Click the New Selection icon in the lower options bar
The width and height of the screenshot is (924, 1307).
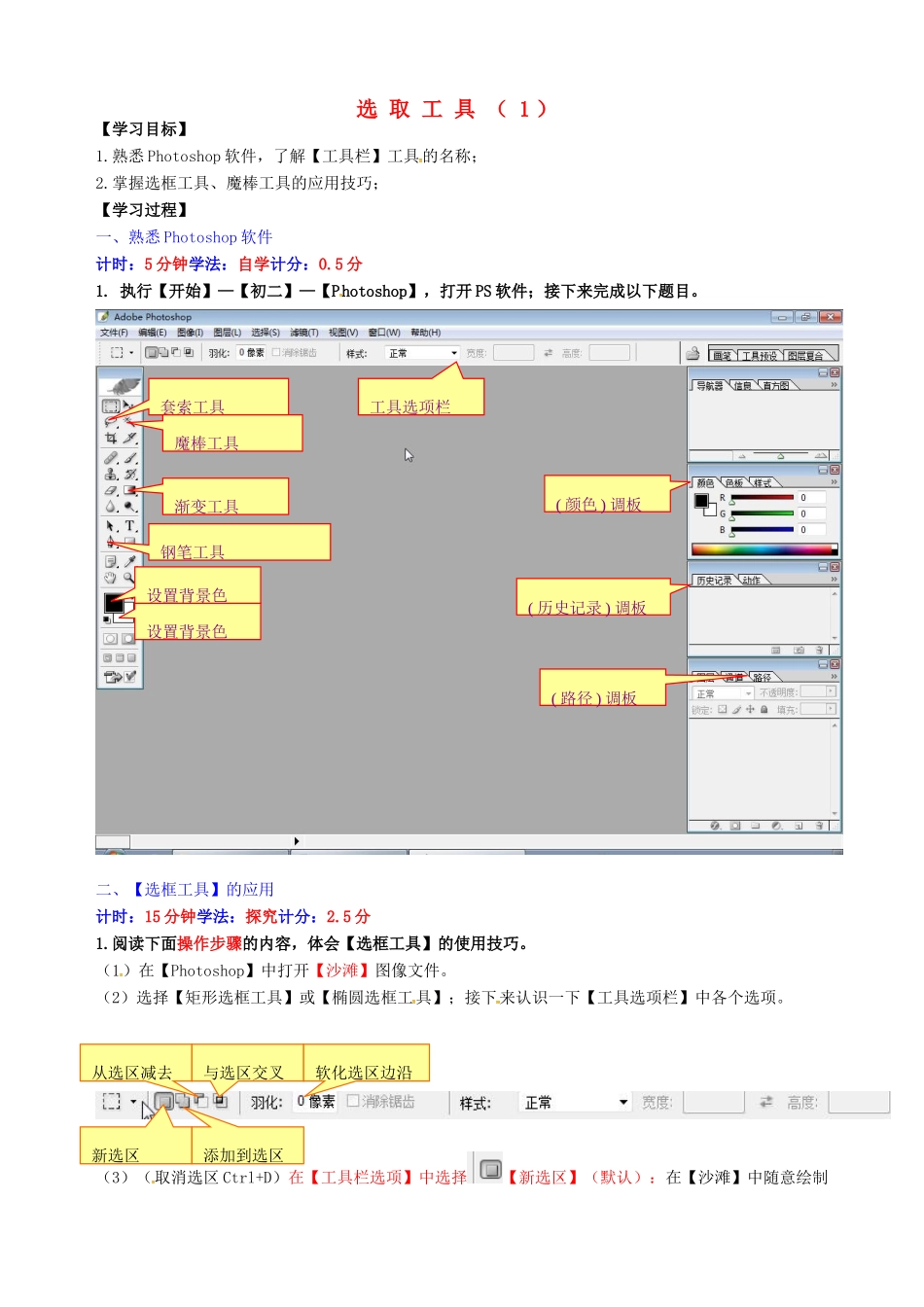(164, 1102)
